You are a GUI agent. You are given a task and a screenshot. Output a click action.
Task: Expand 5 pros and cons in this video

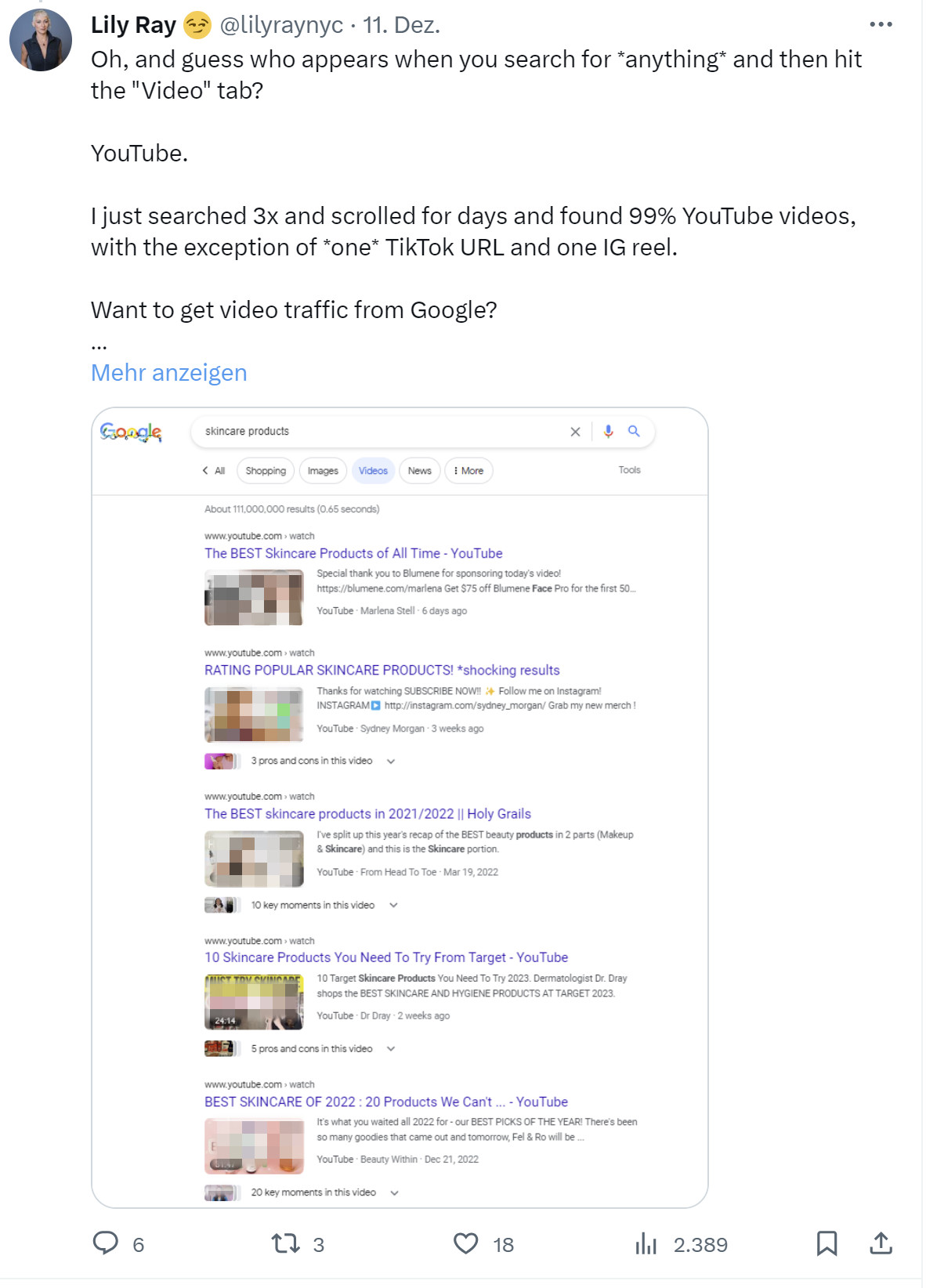323,1048
